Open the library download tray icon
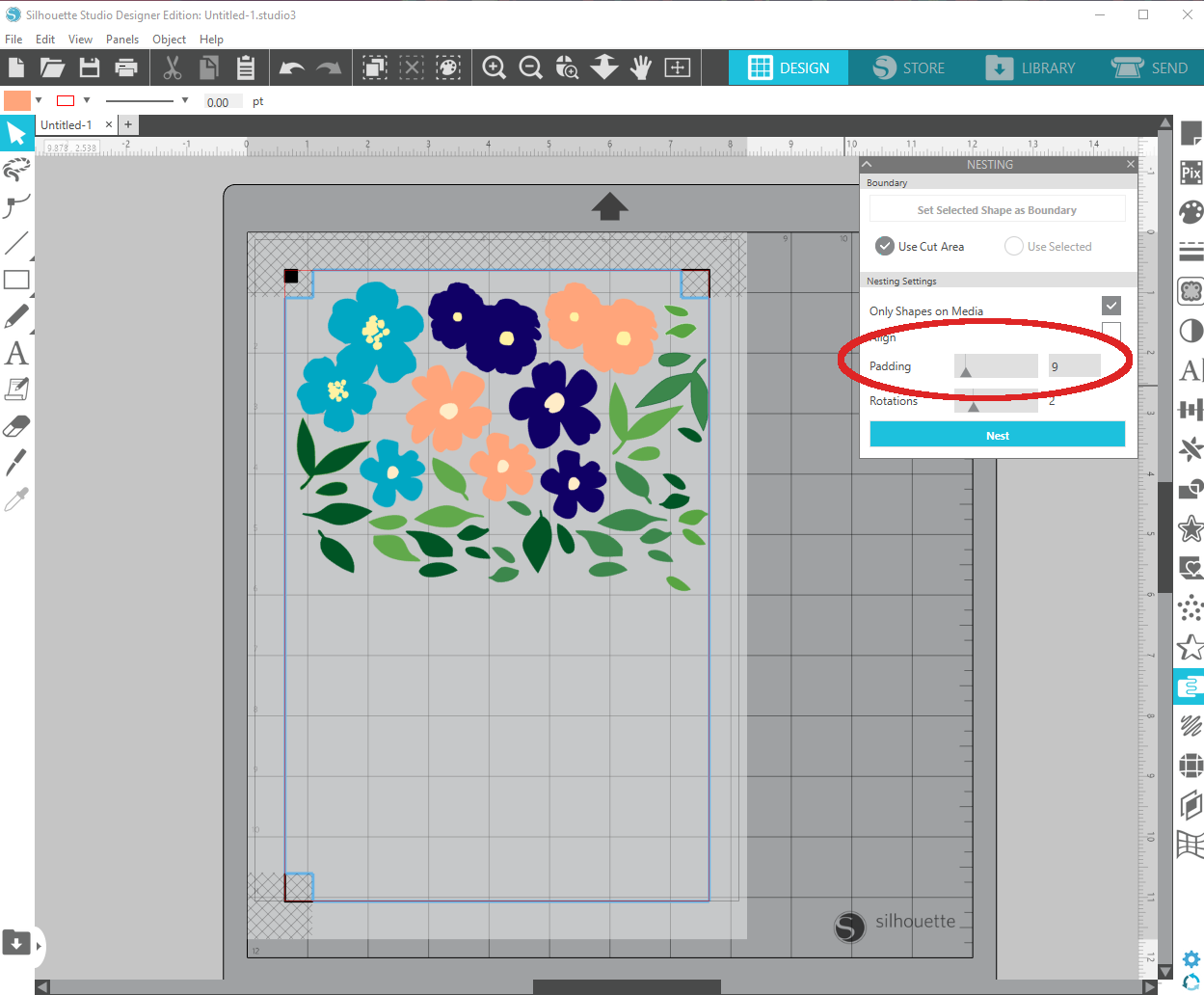This screenshot has height=995, width=1204. pos(16,942)
